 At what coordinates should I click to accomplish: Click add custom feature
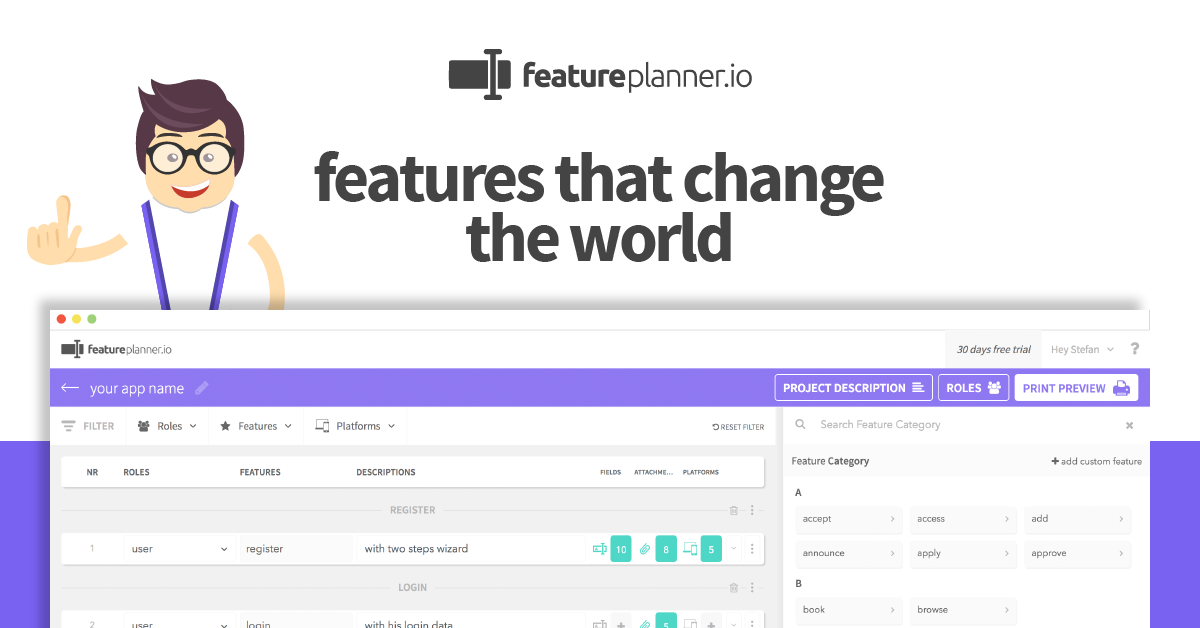1096,461
